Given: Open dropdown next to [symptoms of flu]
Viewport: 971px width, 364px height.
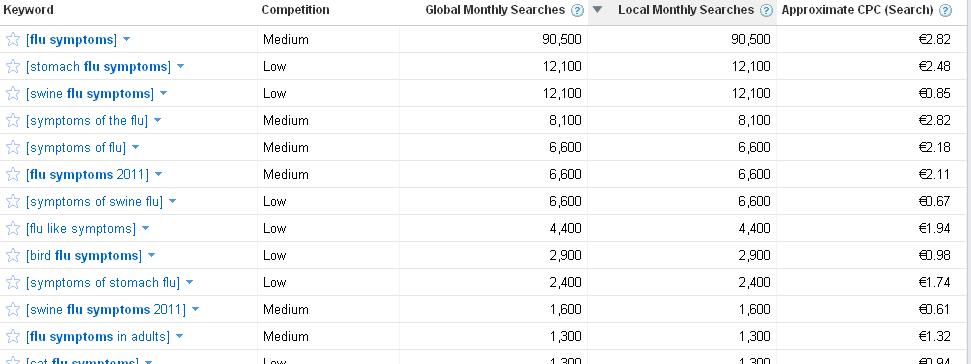Looking at the screenshot, I should (135, 147).
